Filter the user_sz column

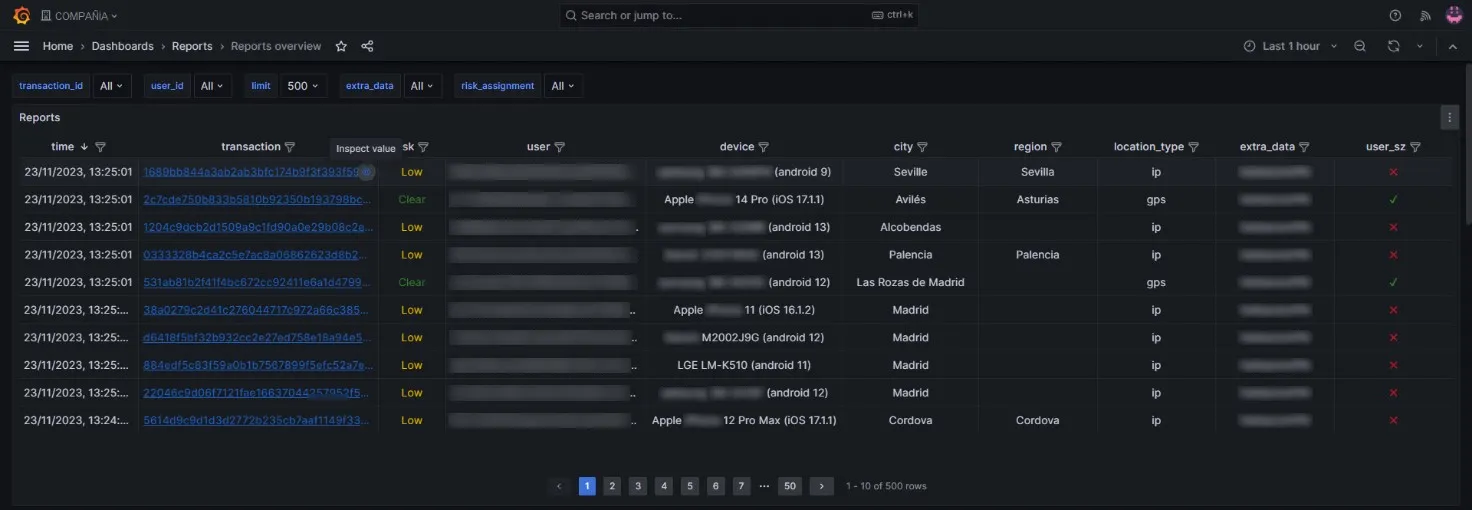pyautogui.click(x=1415, y=147)
